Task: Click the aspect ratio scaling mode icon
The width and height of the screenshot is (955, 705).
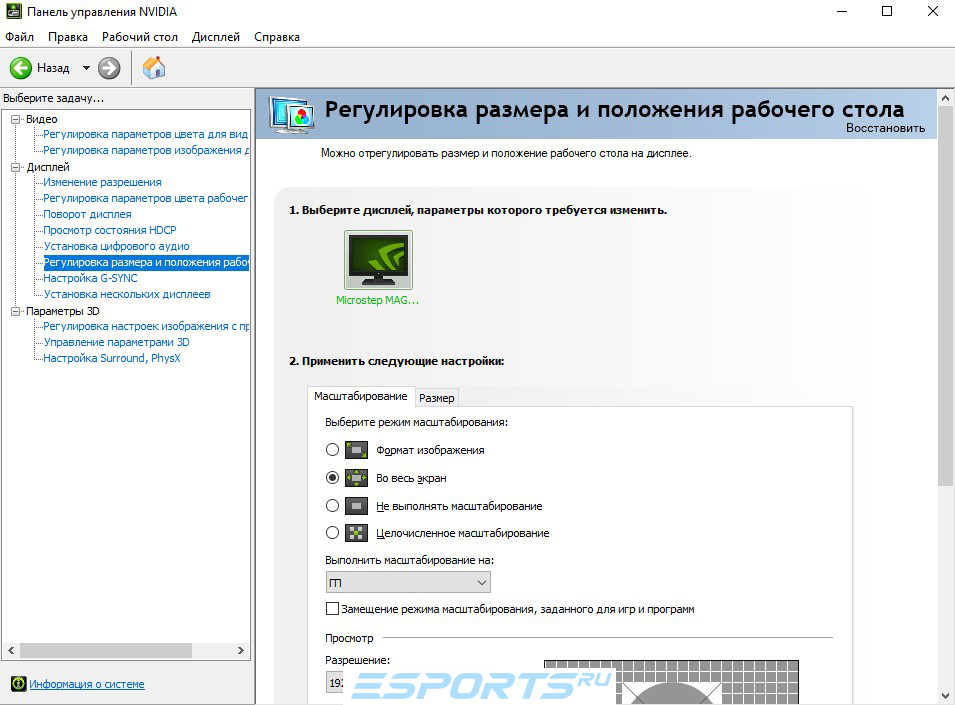Action: click(356, 451)
